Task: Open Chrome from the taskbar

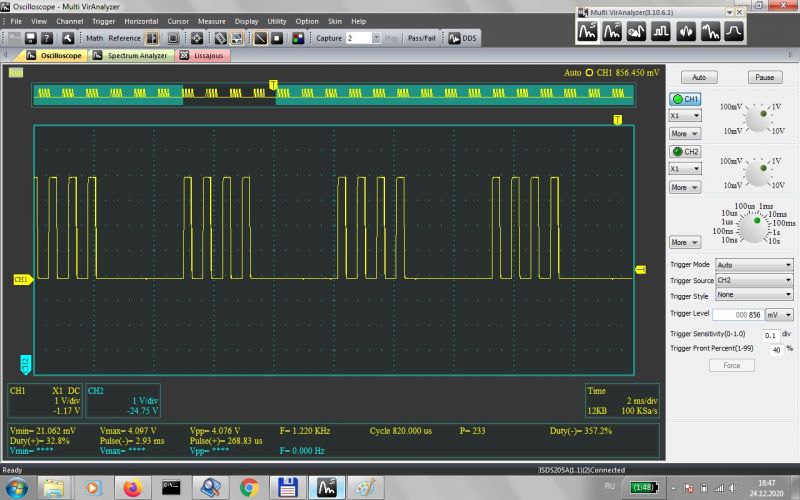Action: (248, 488)
